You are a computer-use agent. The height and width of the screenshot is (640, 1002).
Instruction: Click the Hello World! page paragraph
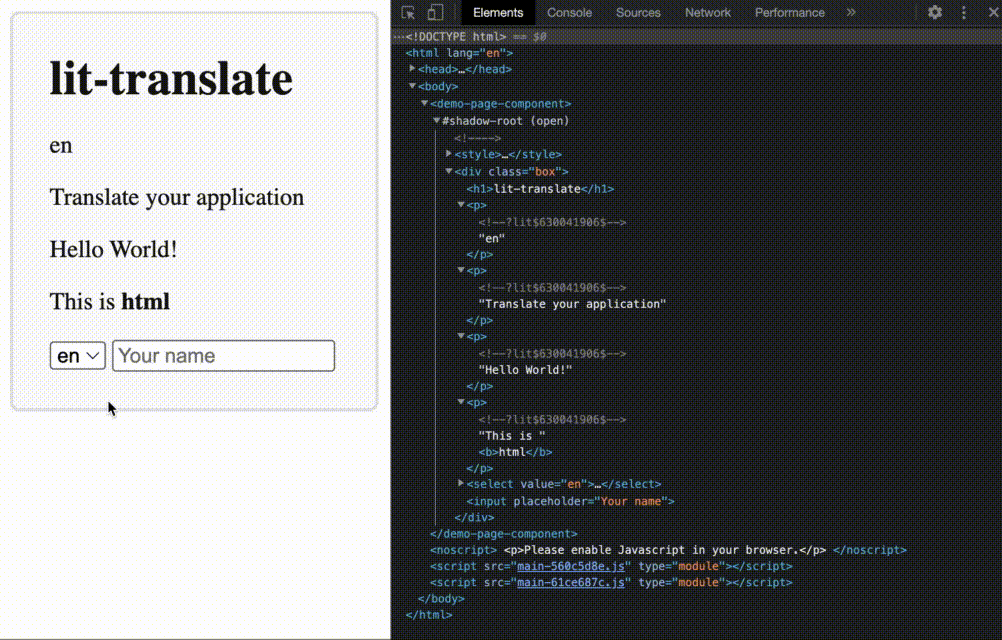pos(113,249)
